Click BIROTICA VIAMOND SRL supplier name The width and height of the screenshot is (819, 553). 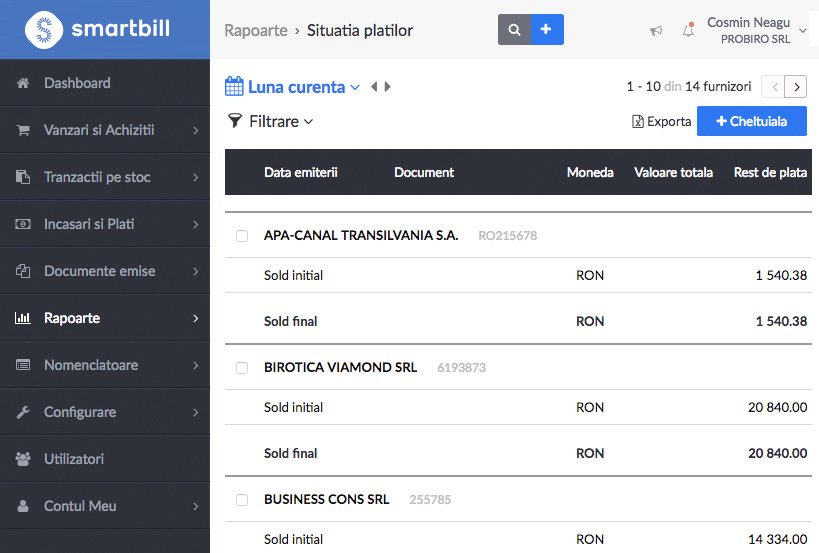[341, 368]
